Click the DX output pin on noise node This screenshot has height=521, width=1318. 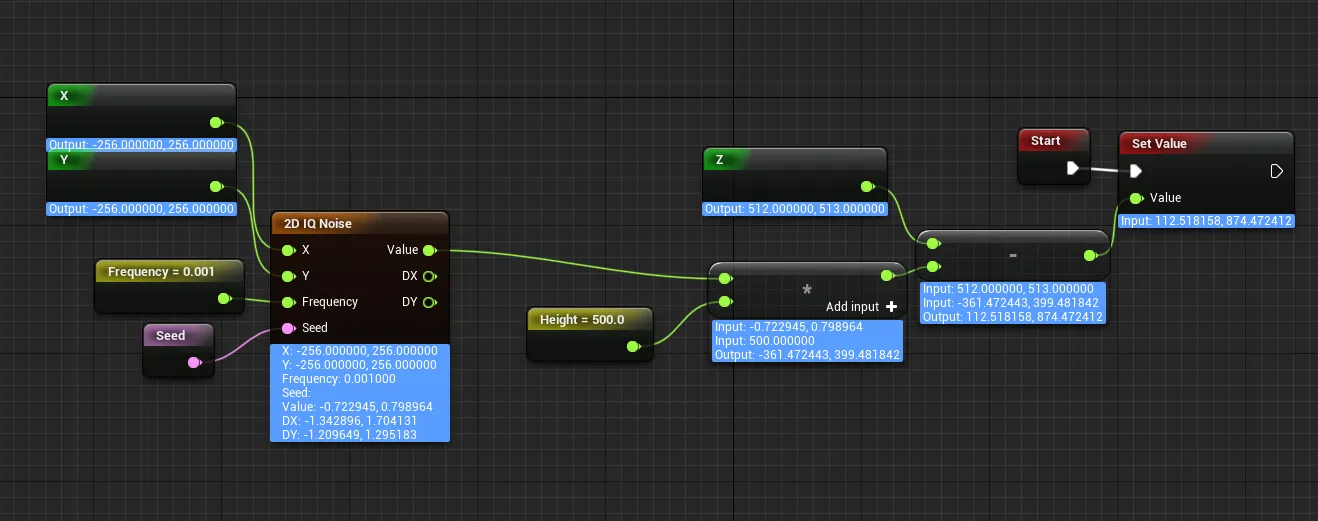pos(429,276)
